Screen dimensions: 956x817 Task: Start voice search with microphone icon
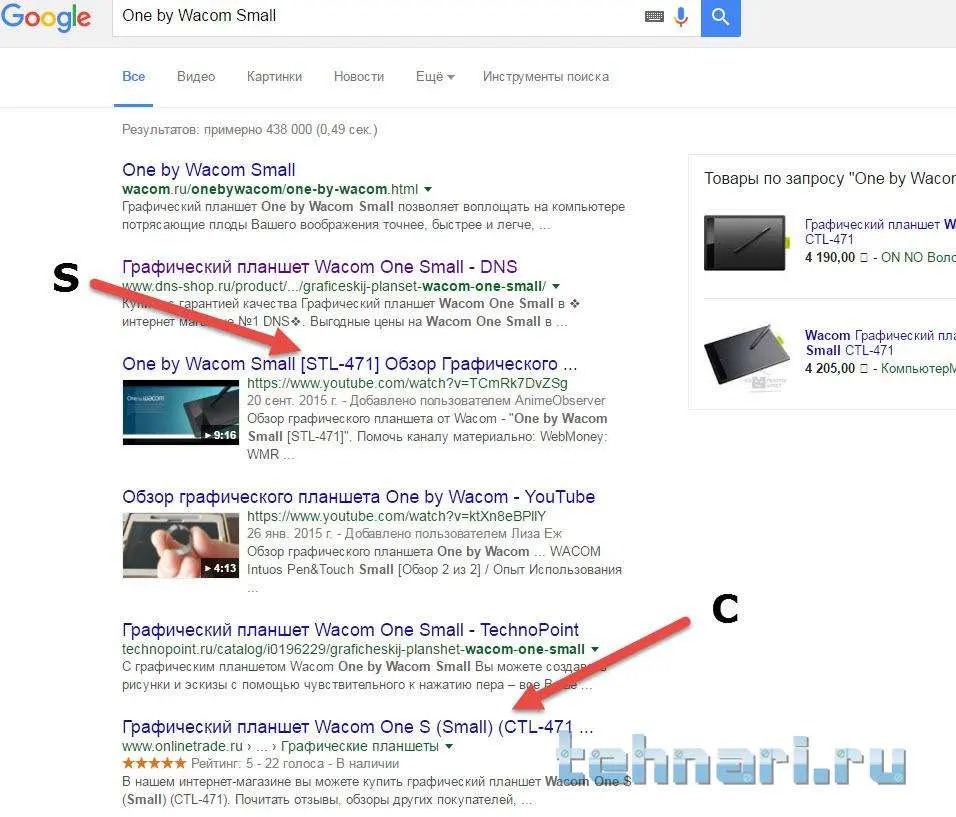681,16
